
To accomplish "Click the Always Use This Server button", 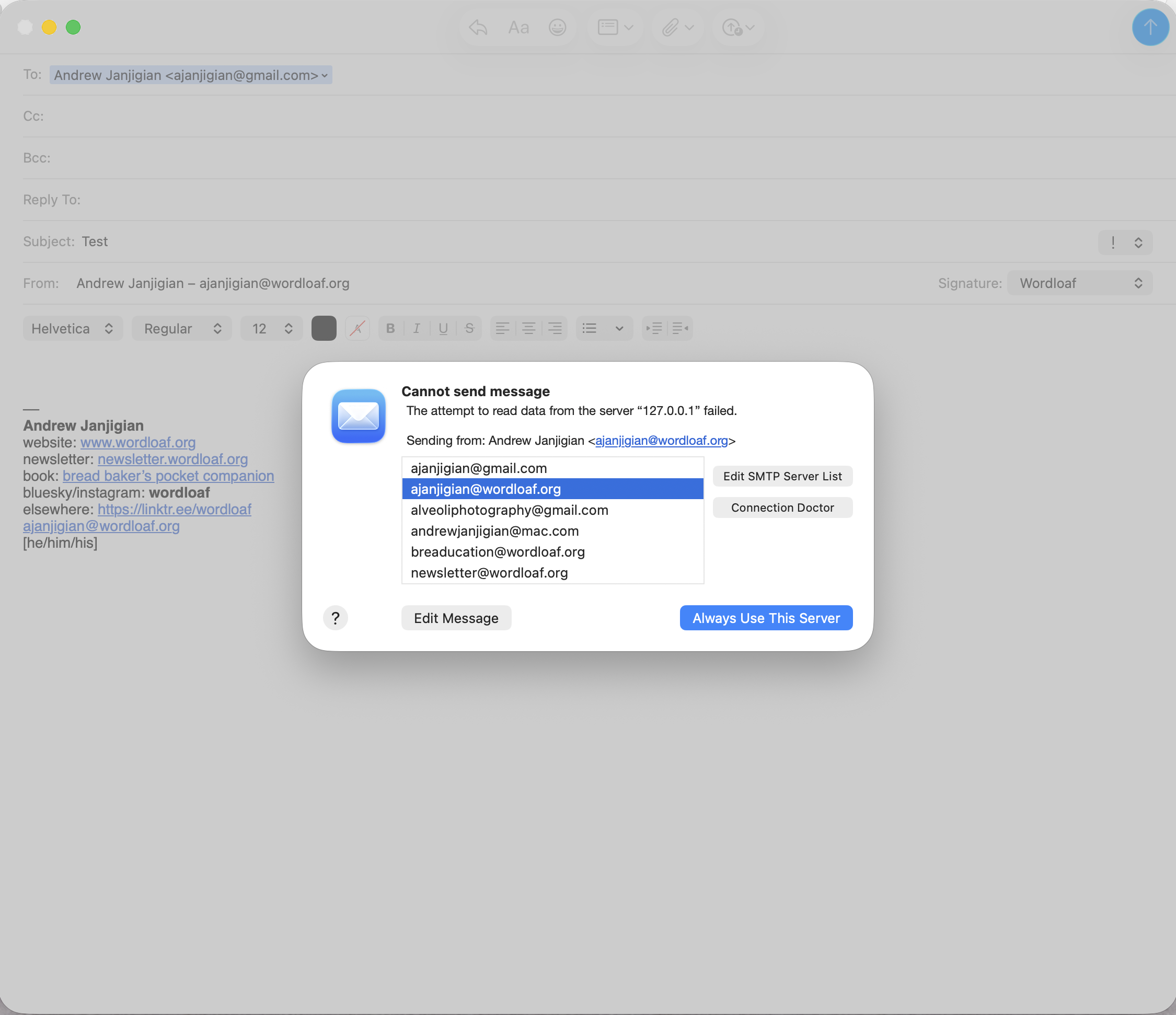I will coord(766,618).
